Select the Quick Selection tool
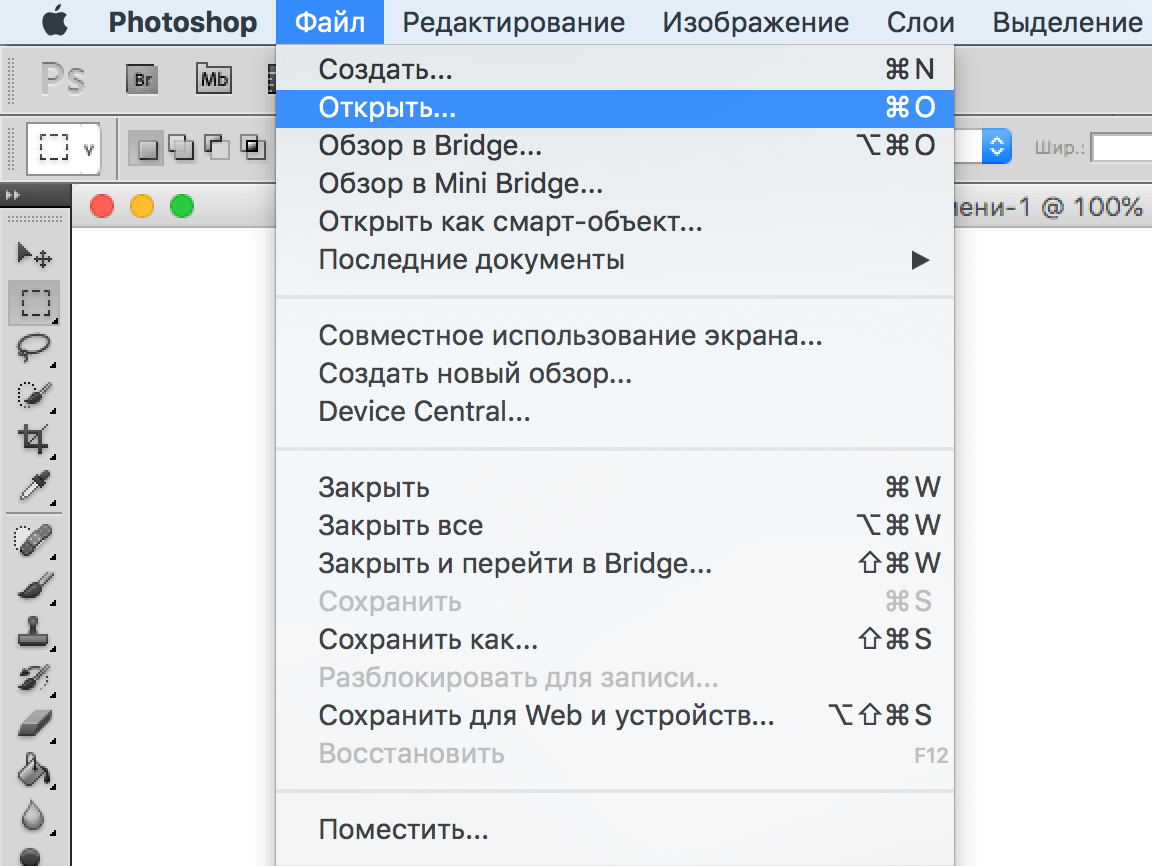 click(33, 394)
